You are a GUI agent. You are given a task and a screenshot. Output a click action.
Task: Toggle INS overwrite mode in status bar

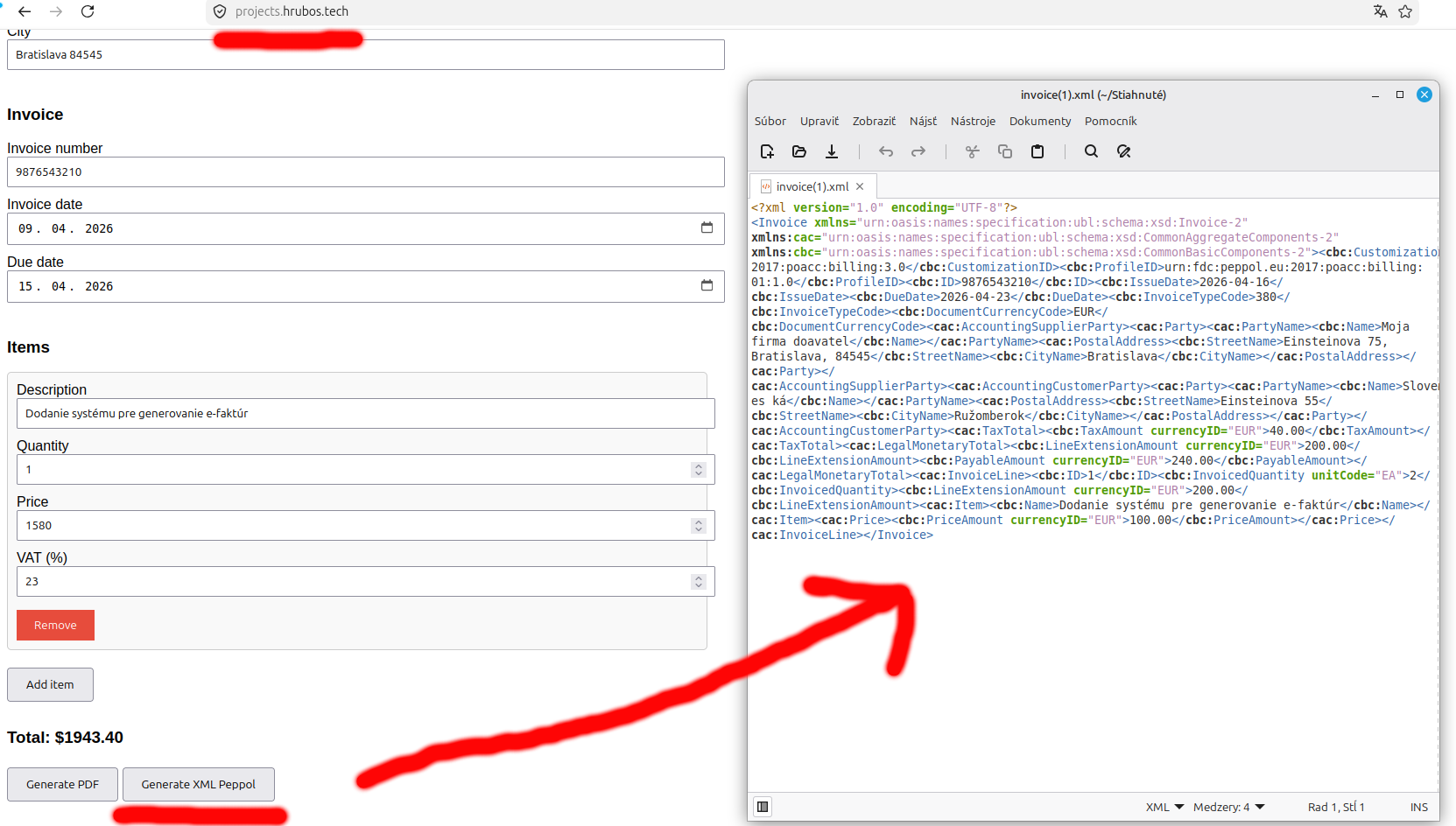tap(1419, 806)
